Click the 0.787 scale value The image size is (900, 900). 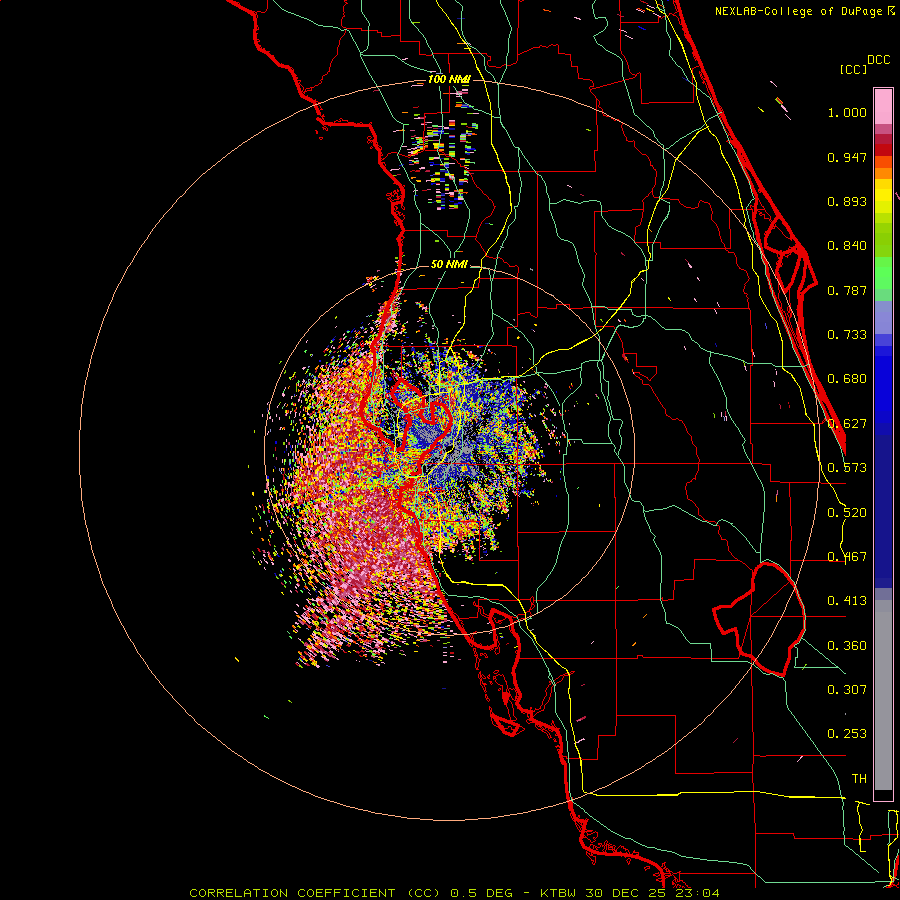(847, 290)
